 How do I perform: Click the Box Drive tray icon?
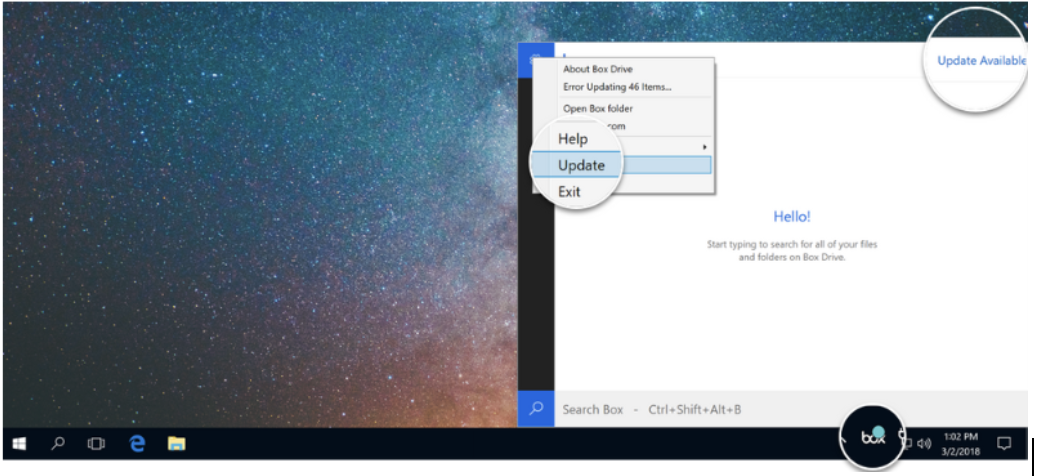point(873,438)
